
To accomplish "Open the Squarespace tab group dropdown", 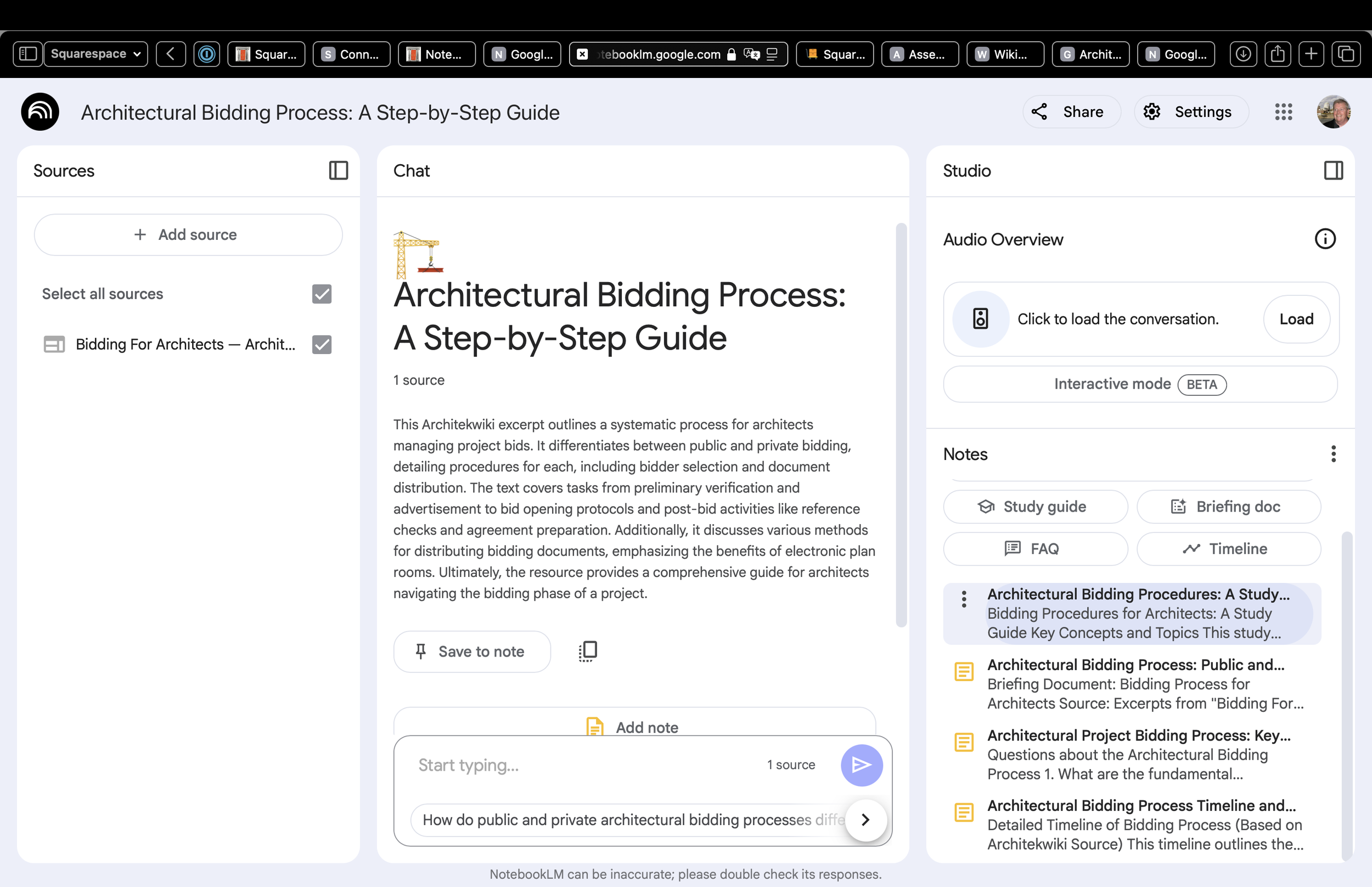I will 95,54.
